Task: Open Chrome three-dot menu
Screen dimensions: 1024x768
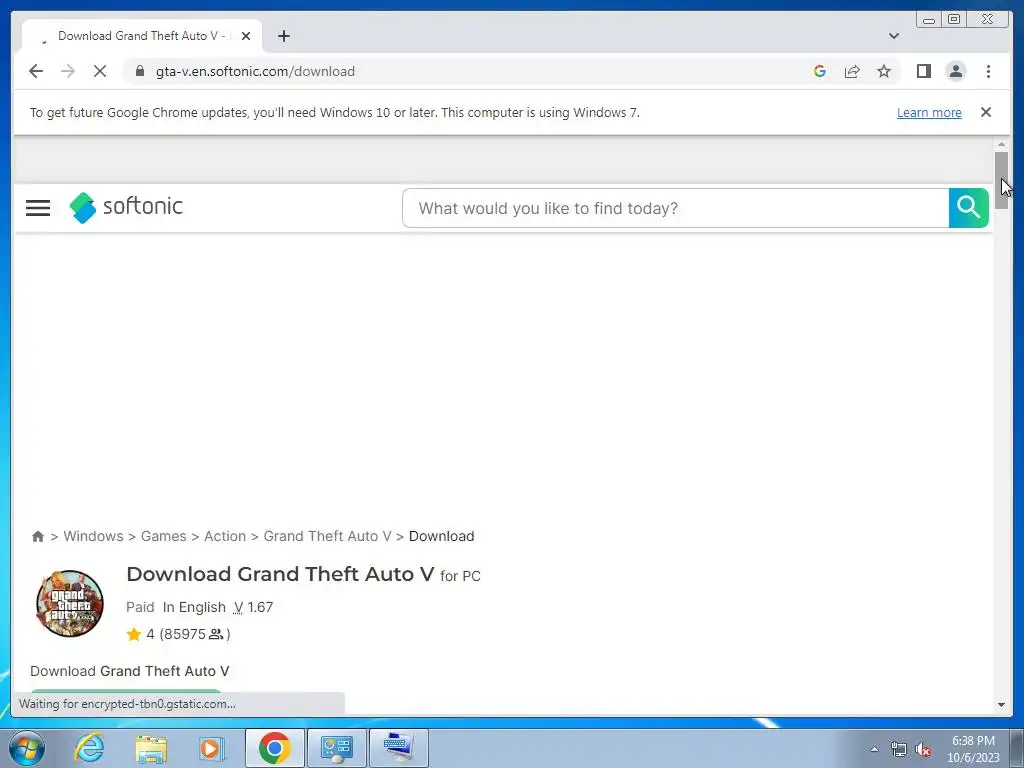Action: pos(988,71)
